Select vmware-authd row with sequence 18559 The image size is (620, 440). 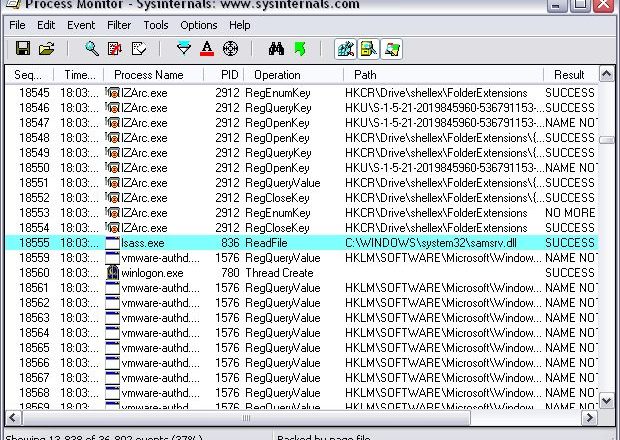[x=302, y=258]
